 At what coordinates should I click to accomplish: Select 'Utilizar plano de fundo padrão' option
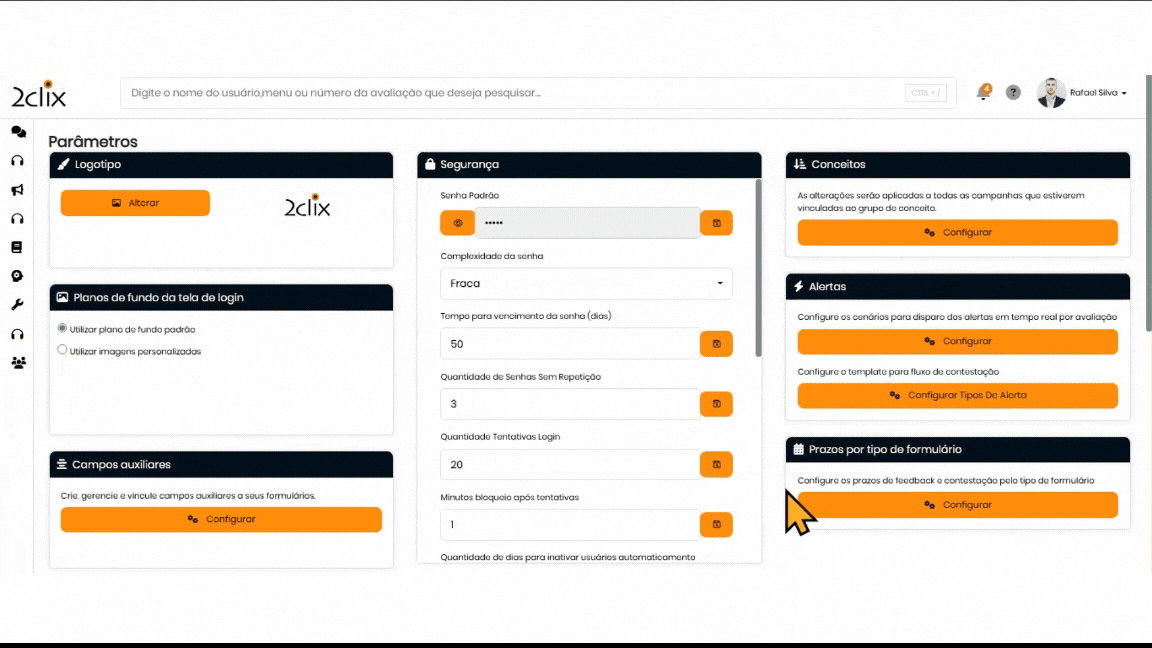pos(63,328)
